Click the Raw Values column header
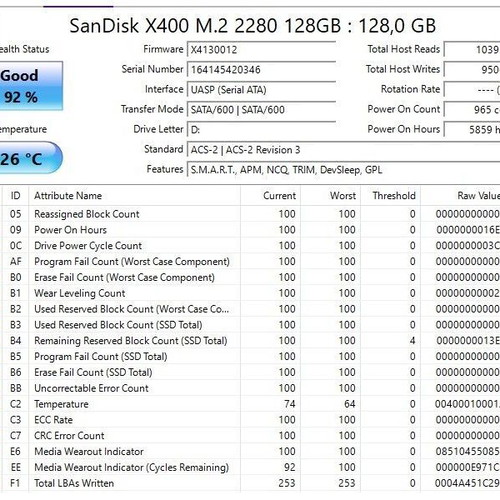 (x=460, y=196)
